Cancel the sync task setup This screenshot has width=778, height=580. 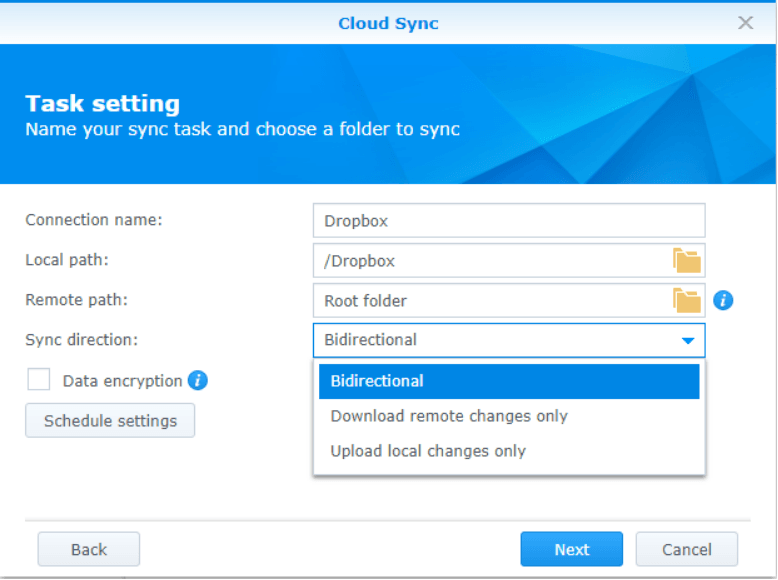click(687, 549)
